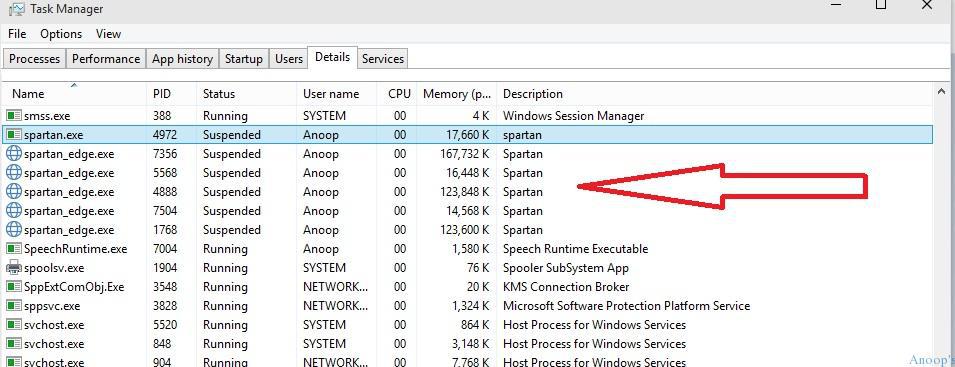Click Microsoft Software Protection Platform Service text

[x=627, y=306]
